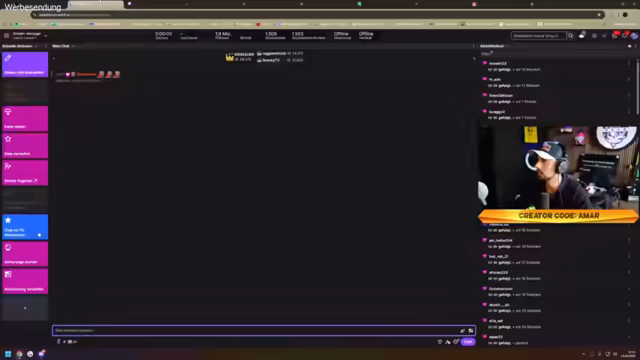Open the hamburger menu beside Stream Manager
640x360 pixels.
[6, 36]
